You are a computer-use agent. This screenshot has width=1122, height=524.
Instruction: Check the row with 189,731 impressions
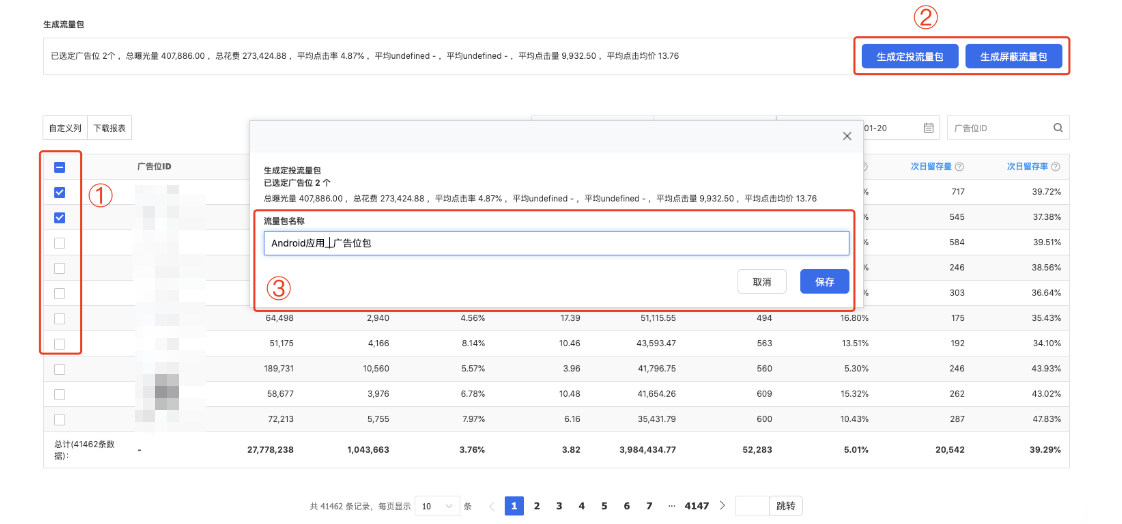(59, 369)
